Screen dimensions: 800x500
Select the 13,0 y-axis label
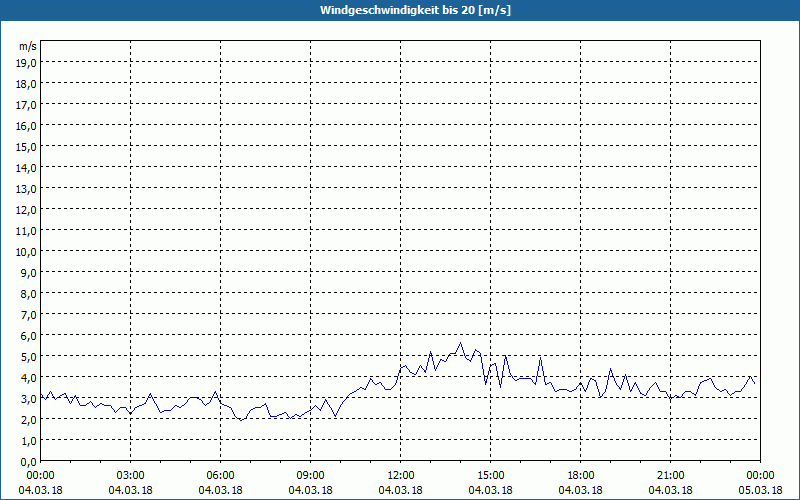point(28,189)
